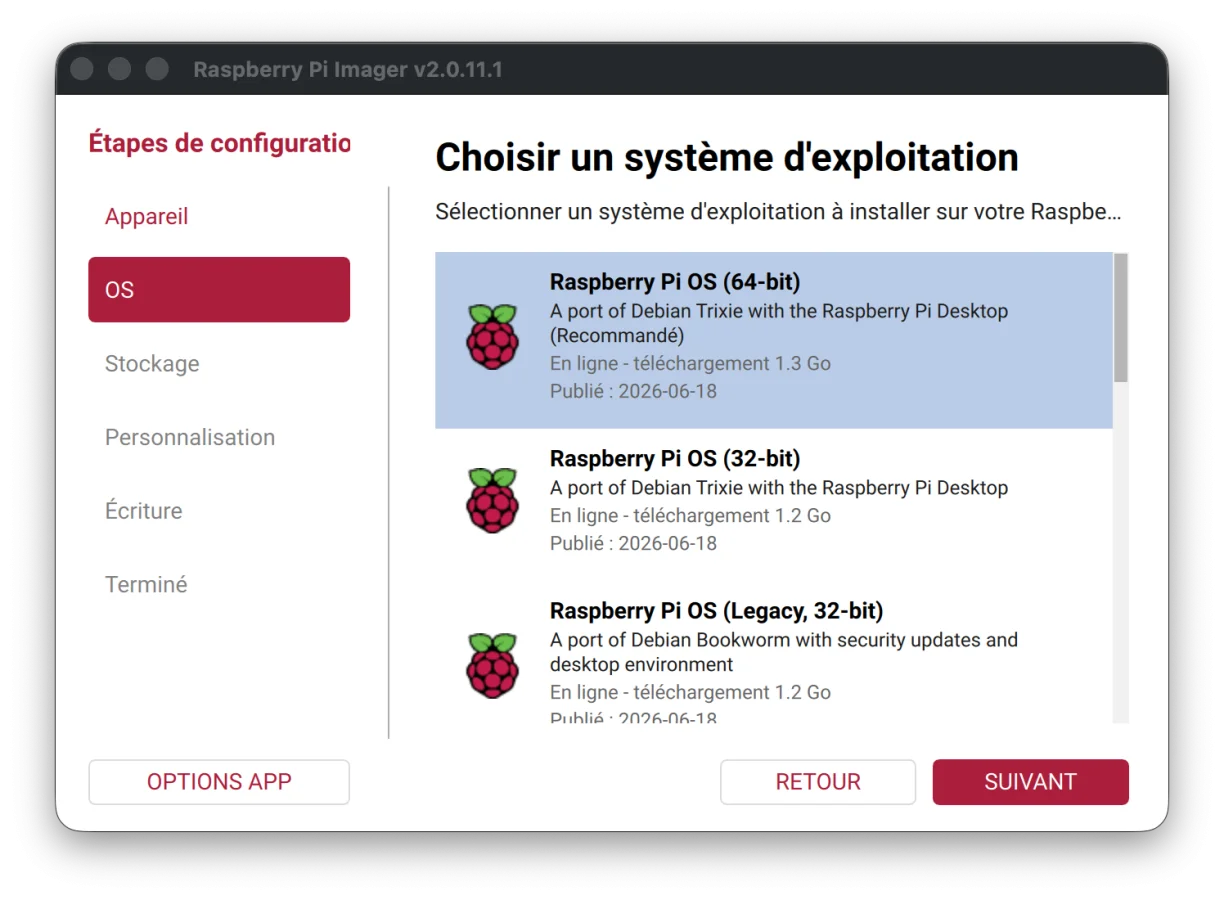Screen dimensions: 1224x900
Task: Click the 'Étapes de configuration' sidebar heading
Action: tap(219, 143)
